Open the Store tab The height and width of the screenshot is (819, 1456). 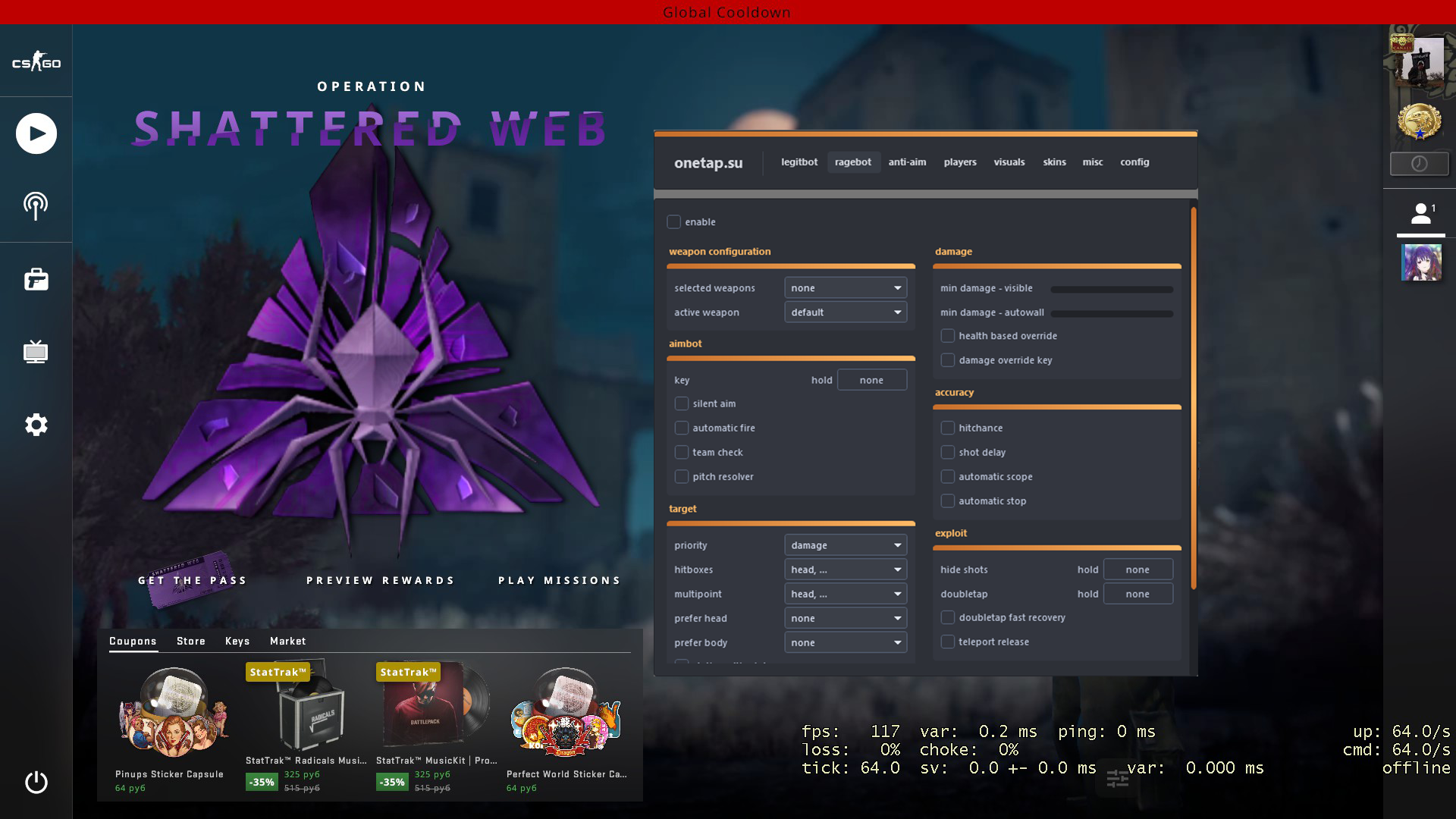[191, 641]
